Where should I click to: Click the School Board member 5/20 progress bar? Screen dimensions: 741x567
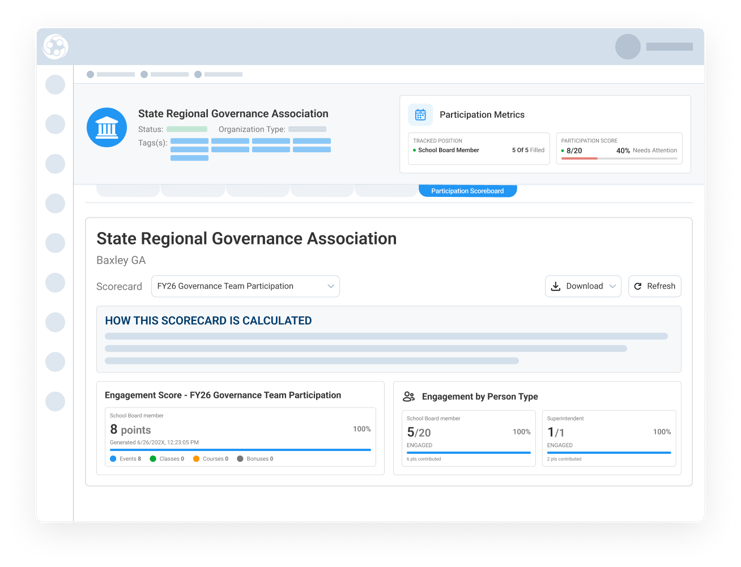click(468, 453)
